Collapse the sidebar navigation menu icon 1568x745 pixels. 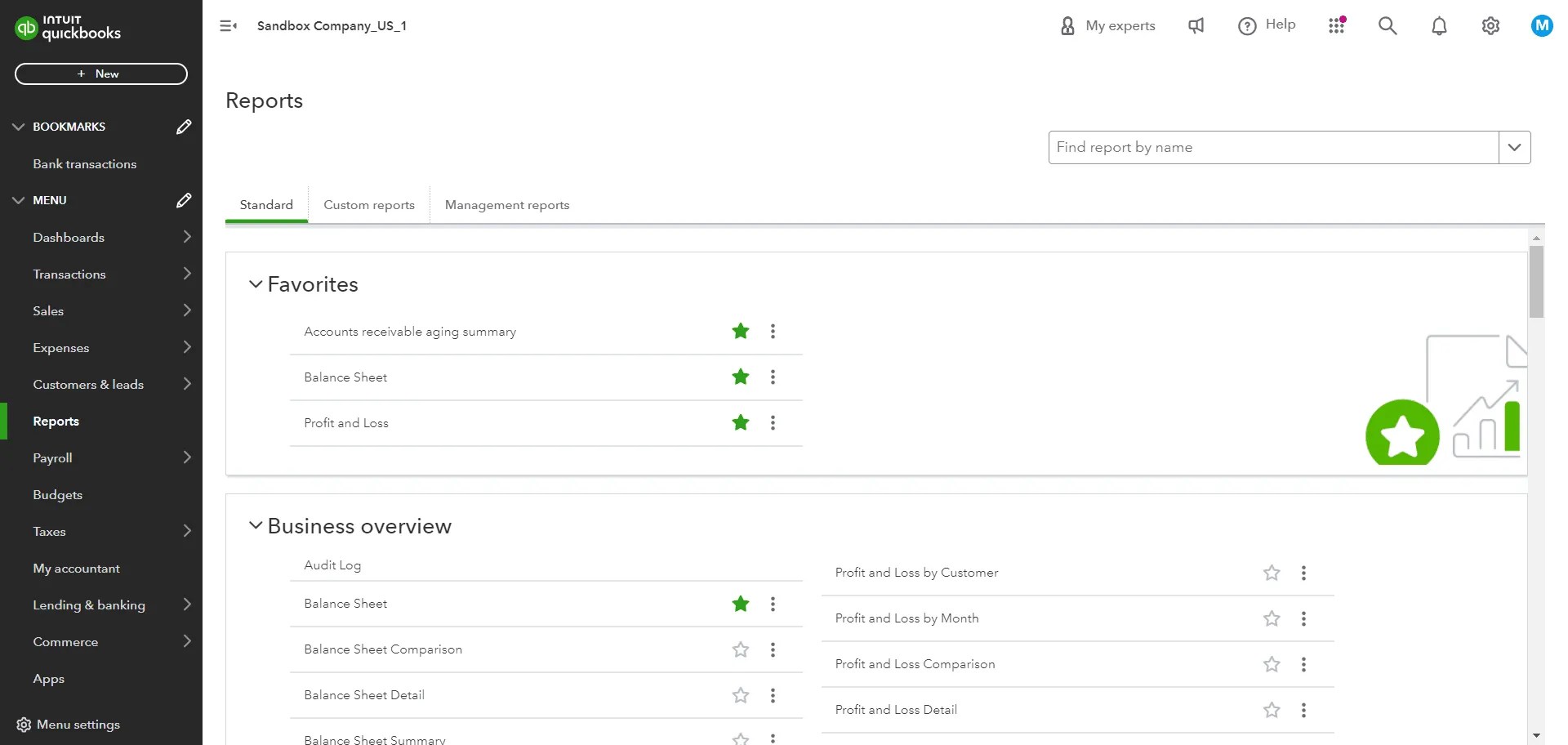point(229,26)
